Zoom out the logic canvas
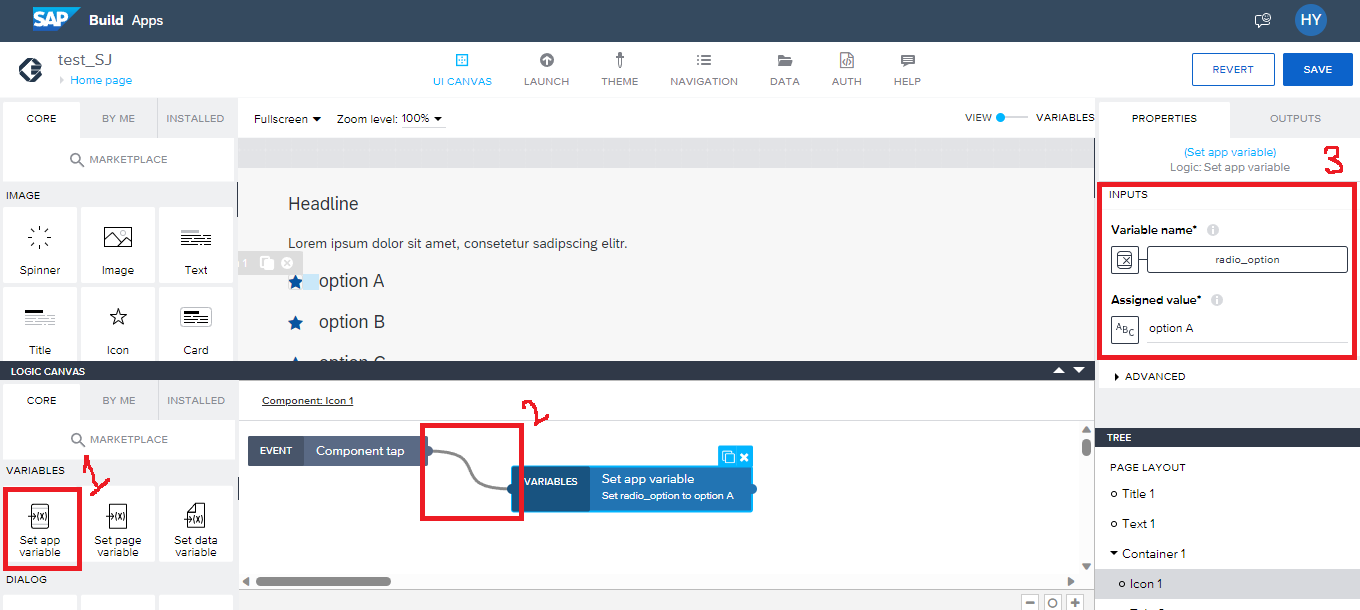 point(1031,603)
